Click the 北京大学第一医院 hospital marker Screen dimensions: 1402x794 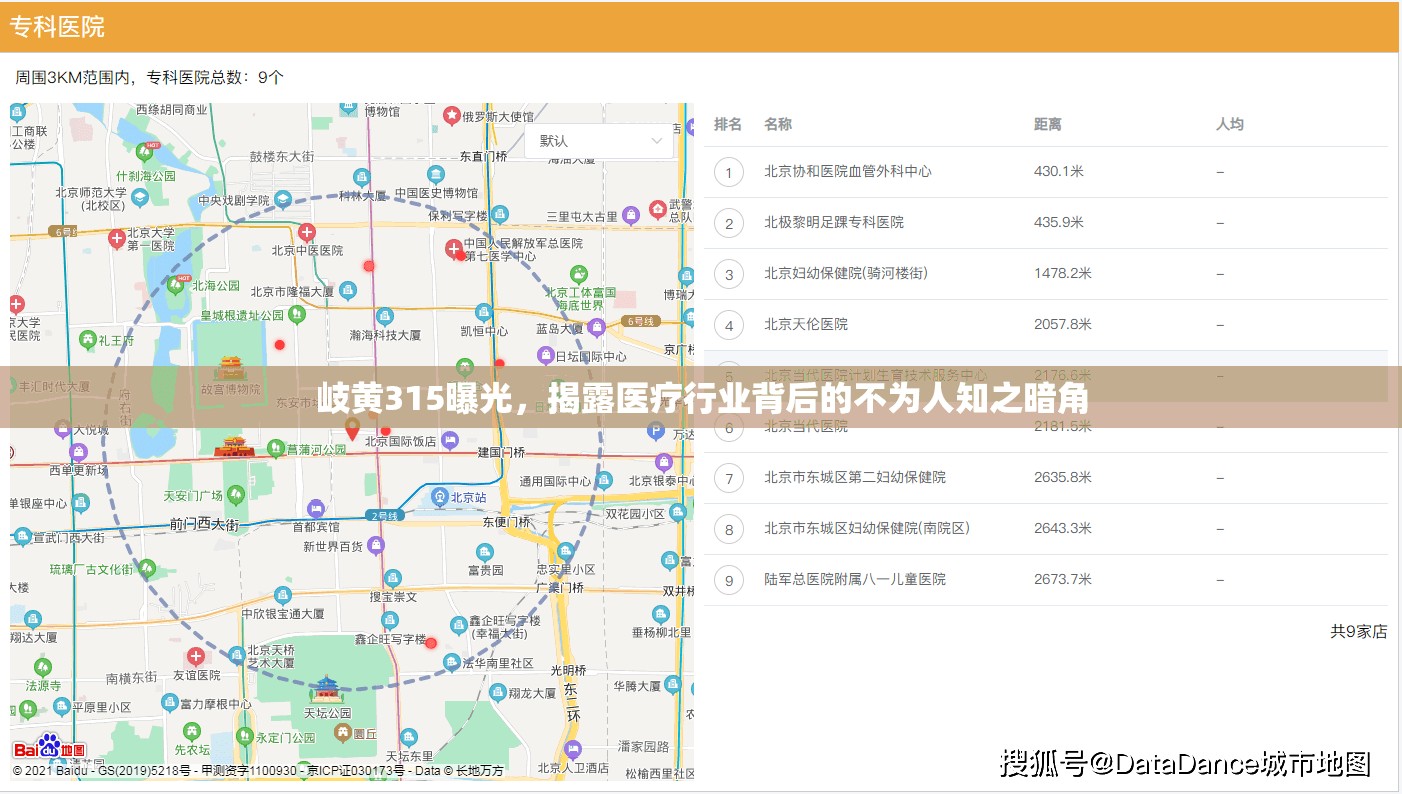point(117,238)
